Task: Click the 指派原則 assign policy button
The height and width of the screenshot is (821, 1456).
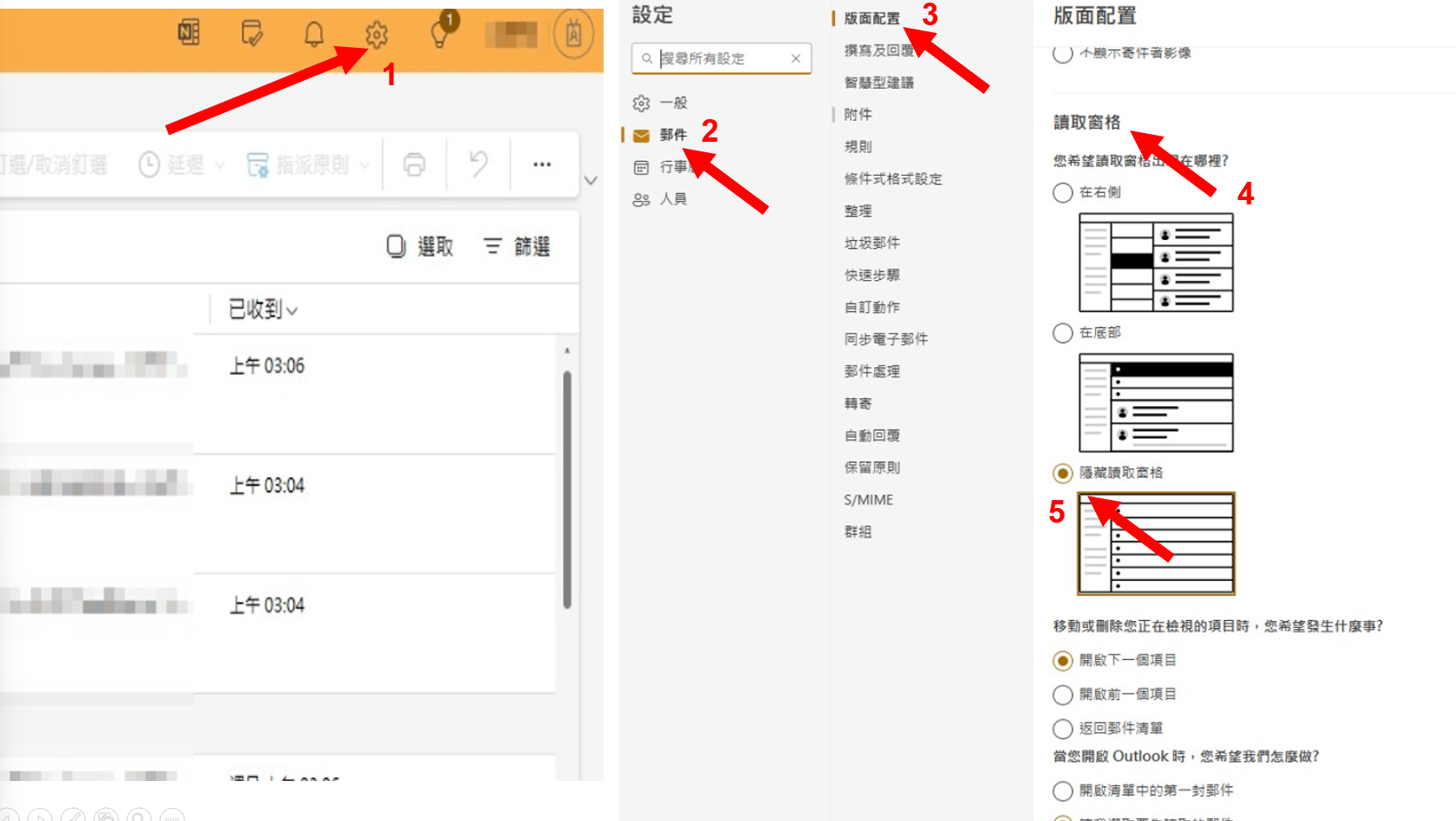Action: point(297,164)
